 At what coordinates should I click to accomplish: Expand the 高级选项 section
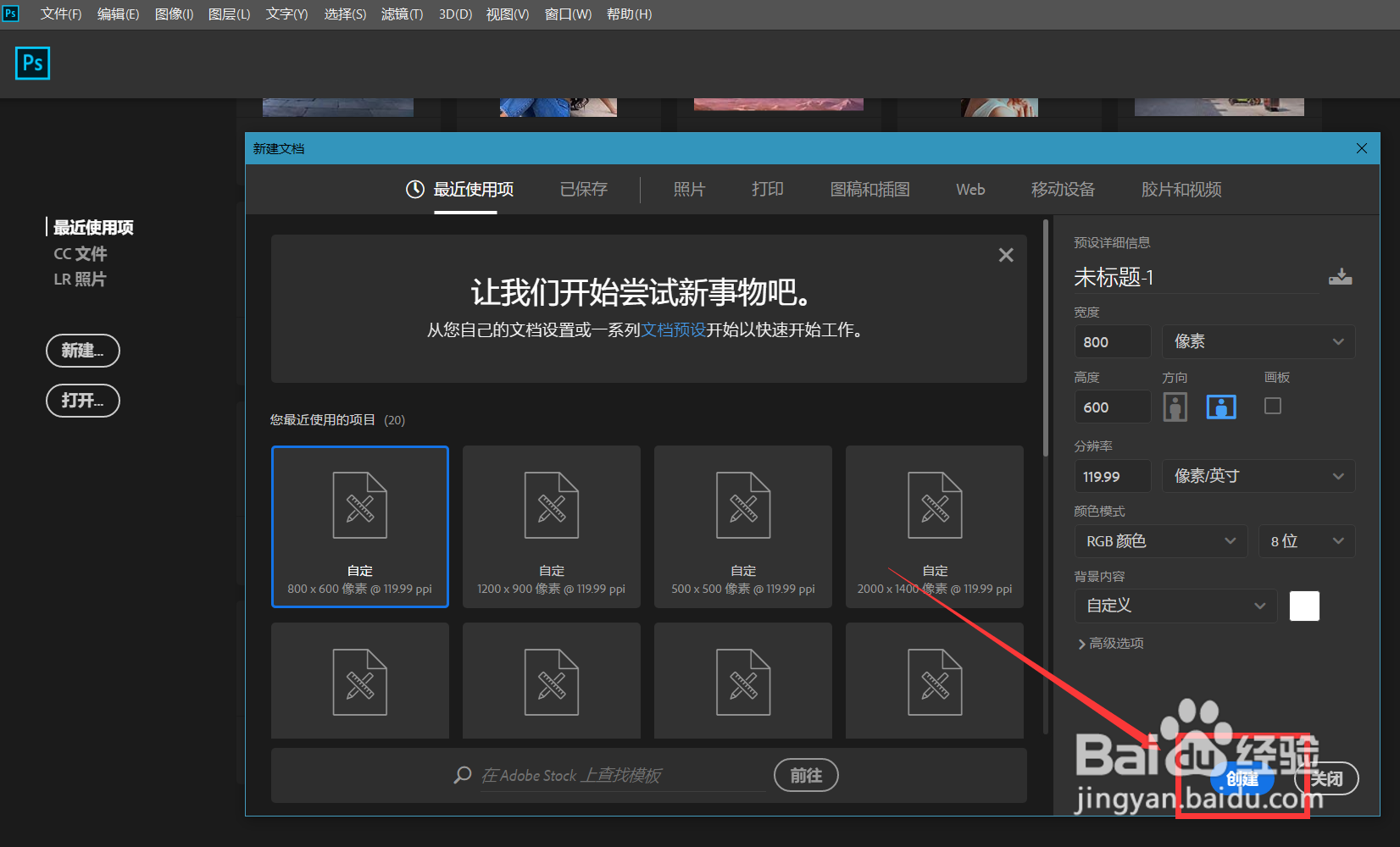pyautogui.click(x=1111, y=643)
